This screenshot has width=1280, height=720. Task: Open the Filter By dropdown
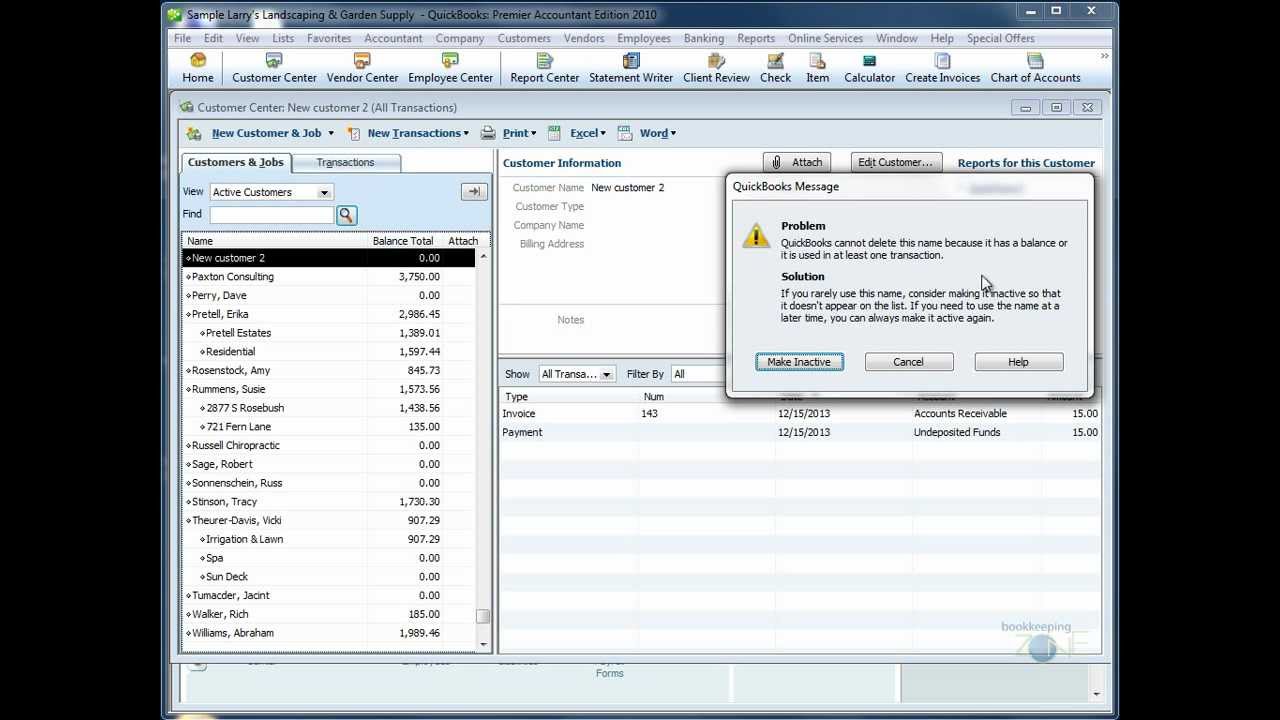click(x=699, y=374)
